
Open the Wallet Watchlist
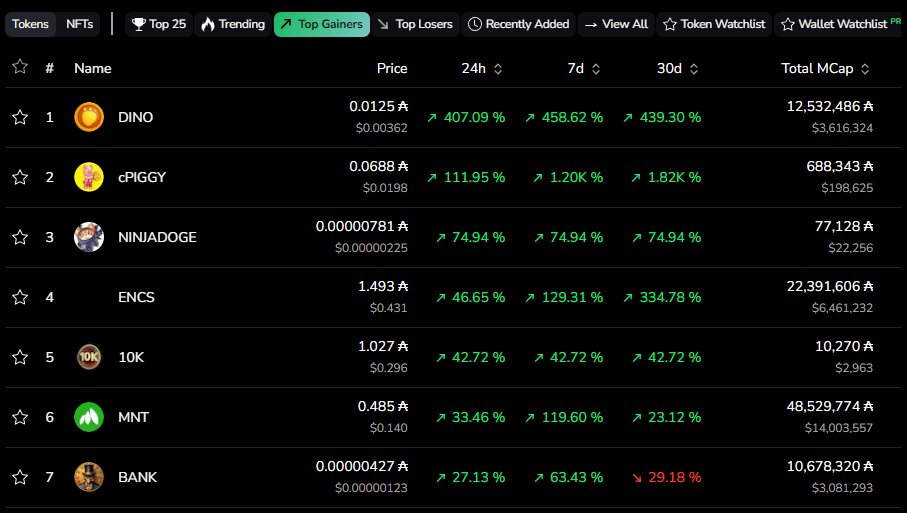pos(840,24)
